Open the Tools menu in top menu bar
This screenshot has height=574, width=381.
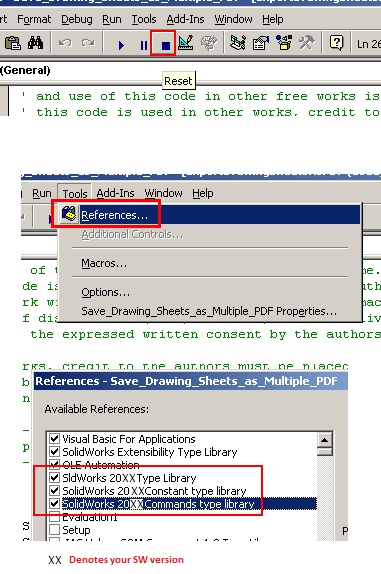pyautogui.click(x=144, y=19)
